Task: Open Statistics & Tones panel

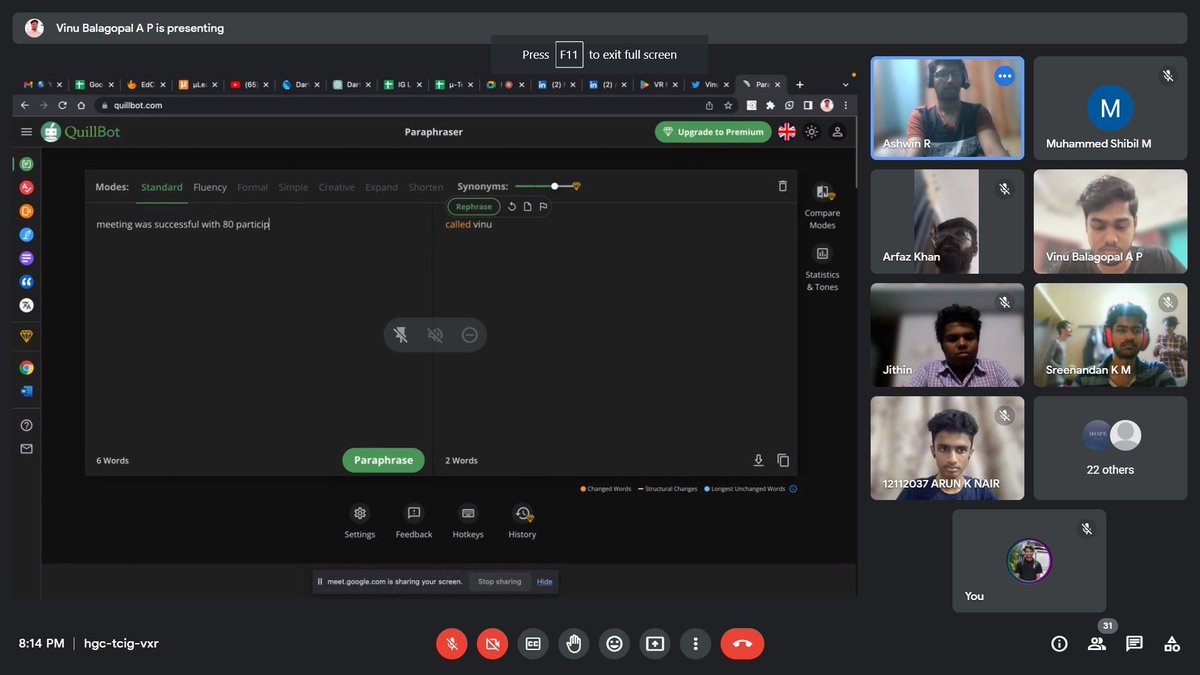Action: 822,267
